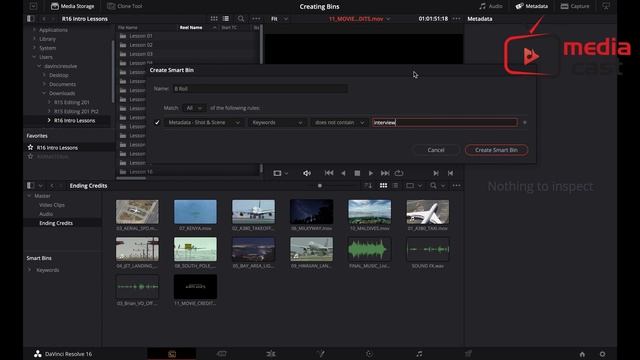Open the media storage three-dot options menu
The width and height of the screenshot is (640, 360).
click(x=256, y=19)
